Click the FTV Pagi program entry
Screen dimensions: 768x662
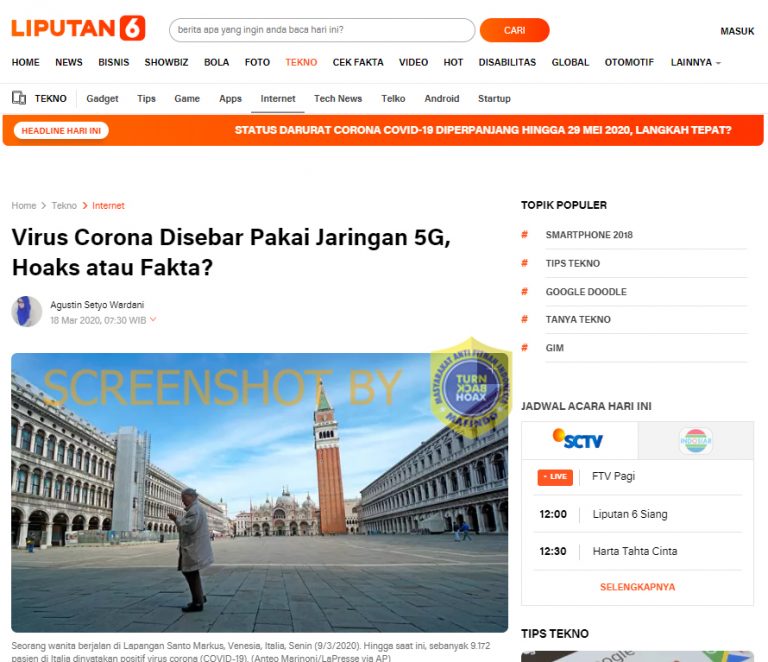613,476
